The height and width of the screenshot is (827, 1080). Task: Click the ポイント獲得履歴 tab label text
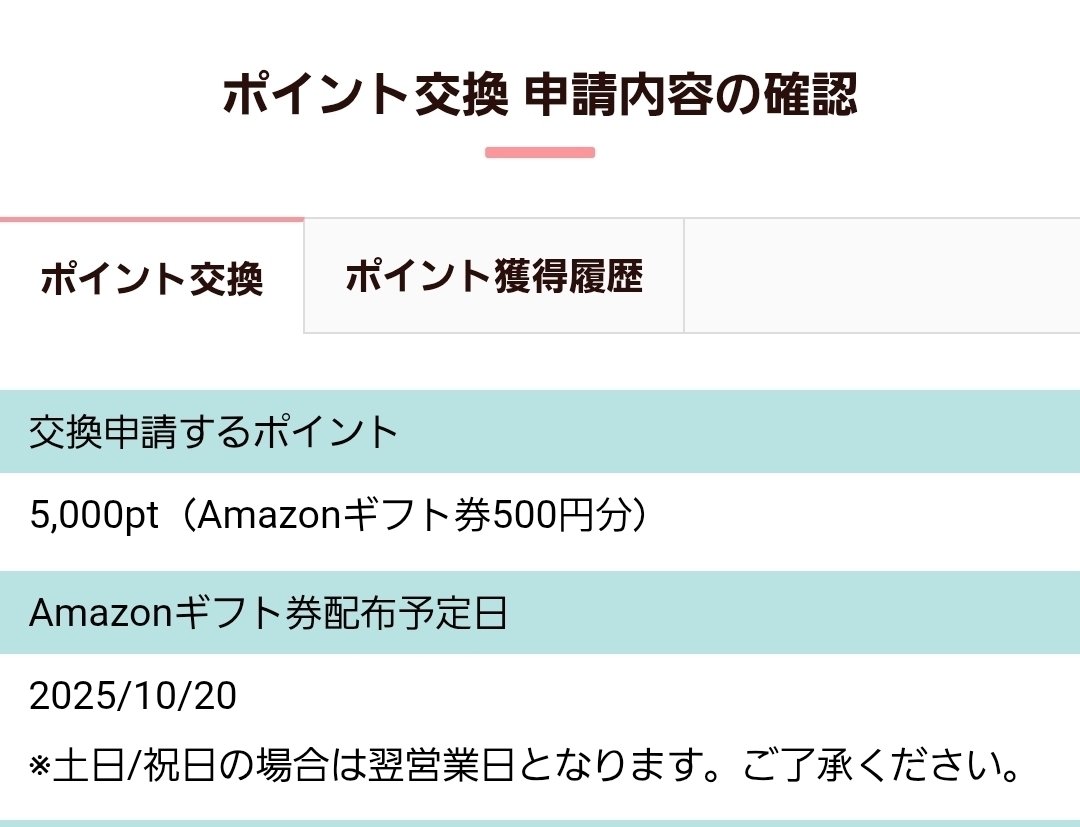[494, 277]
